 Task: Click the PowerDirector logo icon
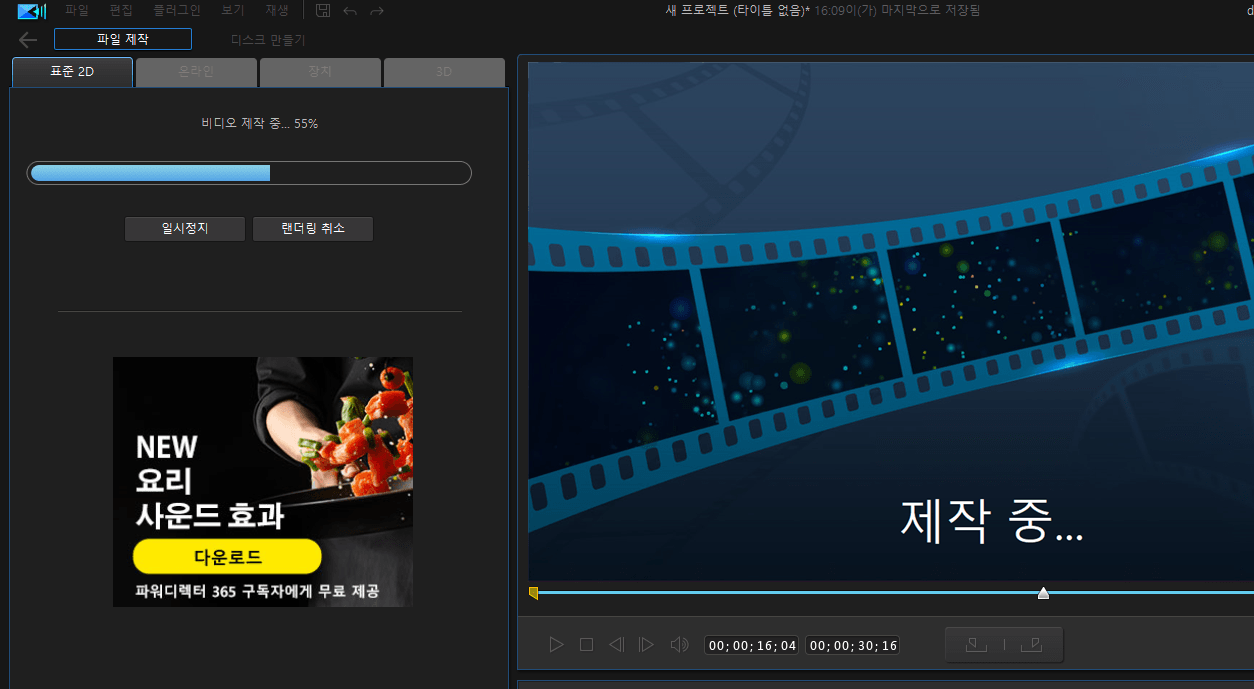point(31,11)
